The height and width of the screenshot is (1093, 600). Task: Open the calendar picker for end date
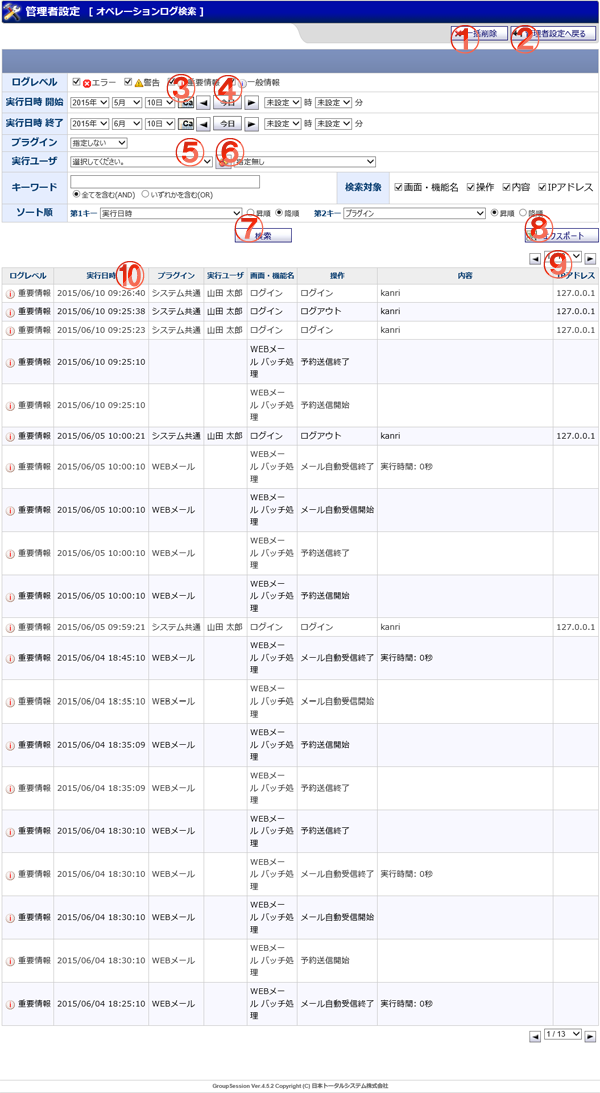[186, 124]
